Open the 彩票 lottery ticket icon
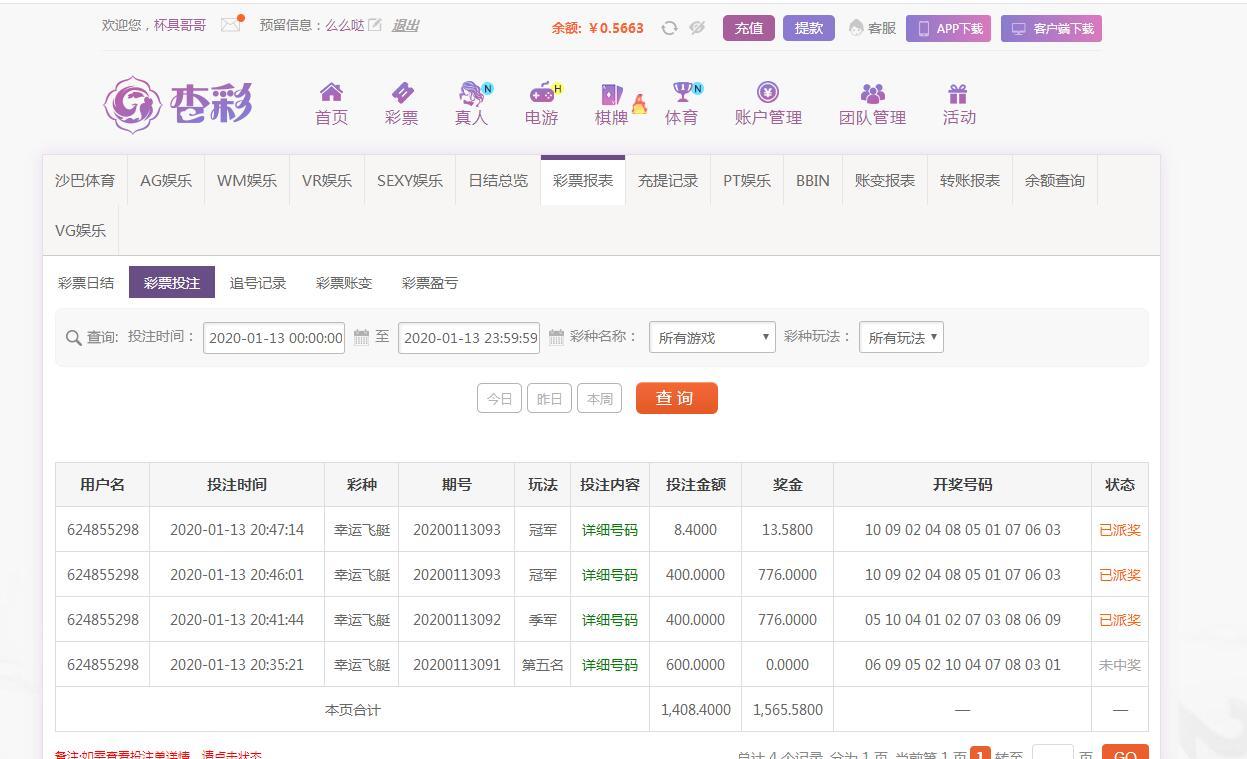Viewport: 1247px width, 759px height. tap(401, 94)
